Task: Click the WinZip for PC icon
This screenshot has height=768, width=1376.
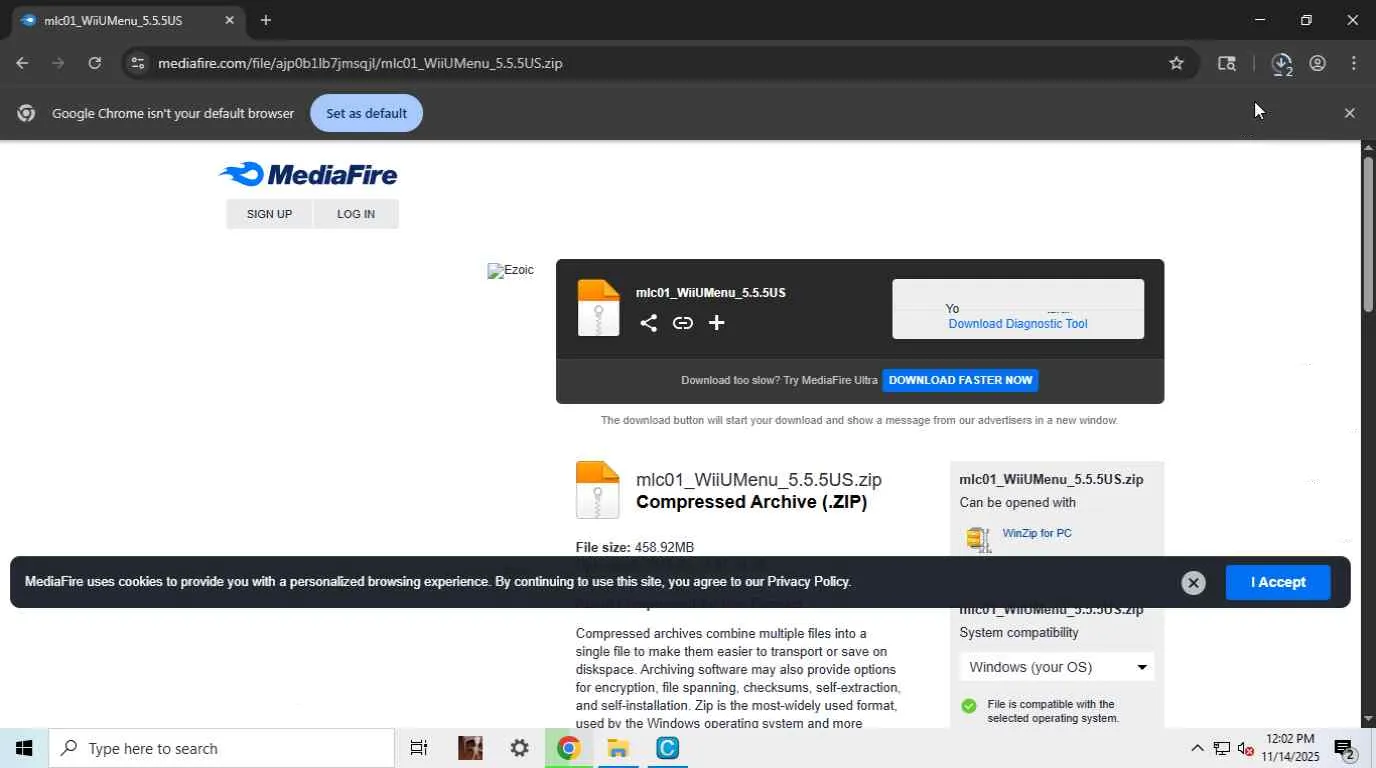Action: (978, 538)
